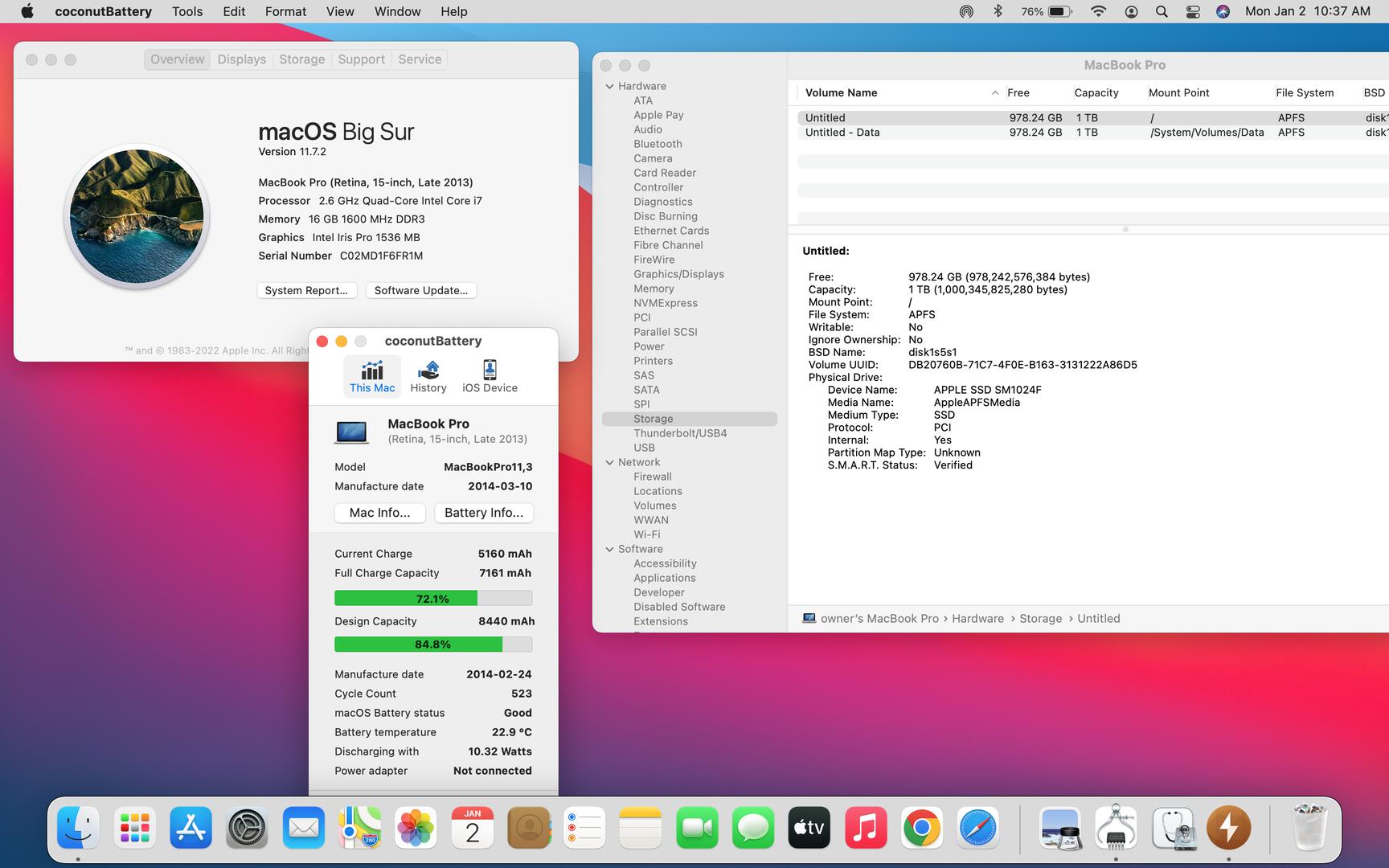
Task: Click the System Report... button
Action: click(306, 290)
